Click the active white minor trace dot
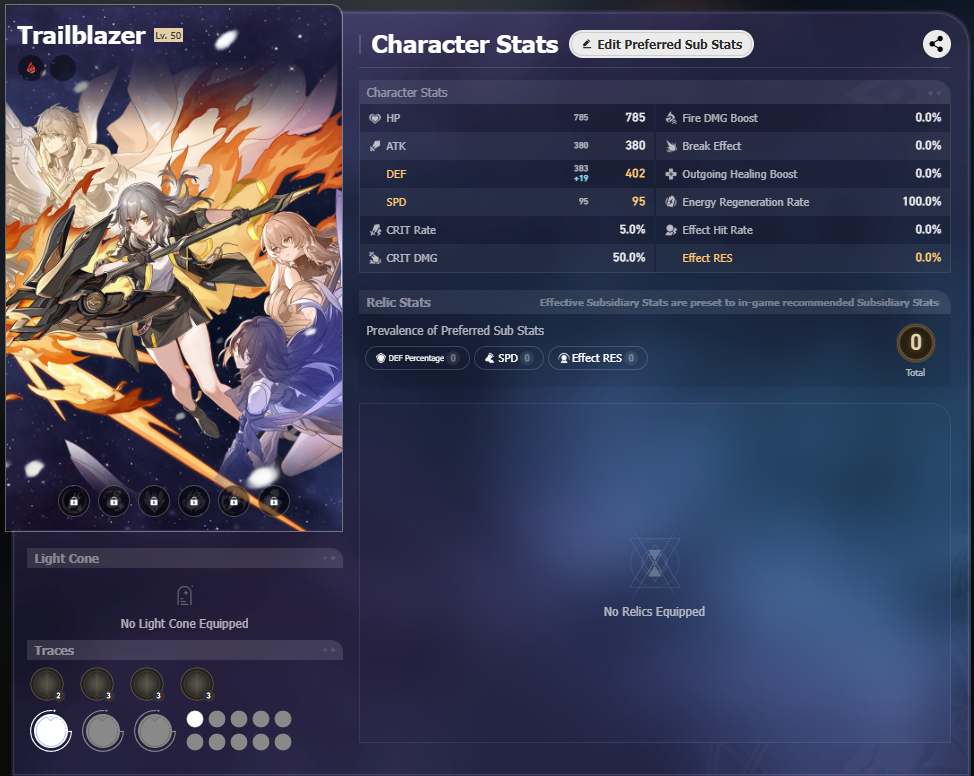Screen dimensions: 974x776 [195, 719]
